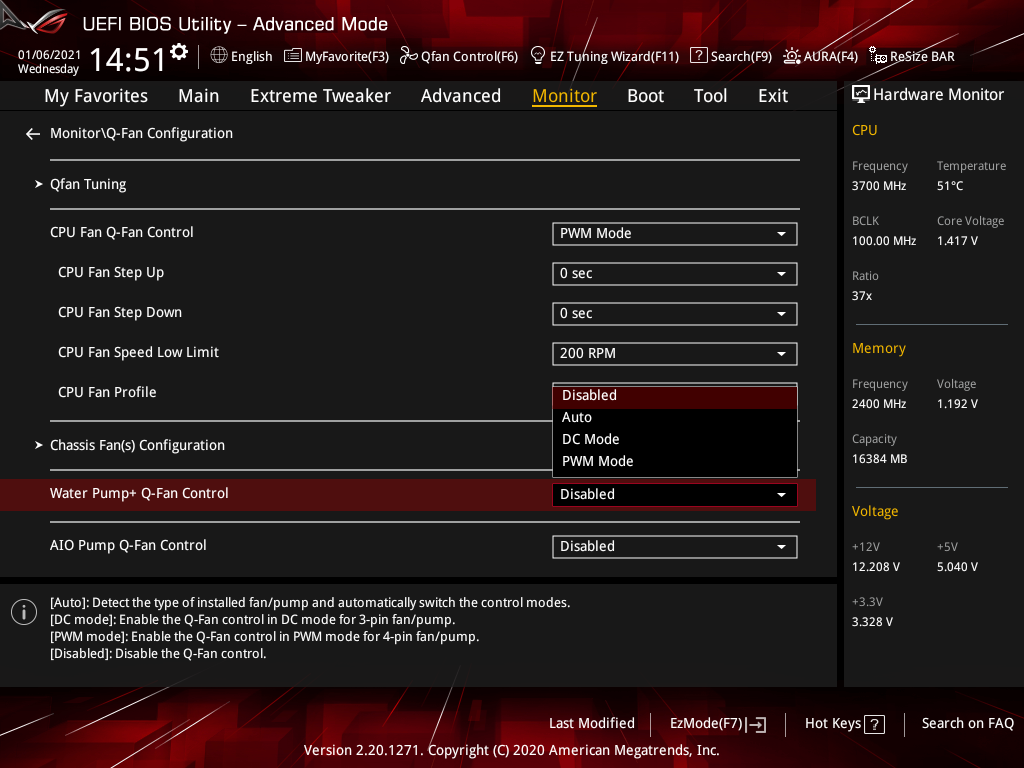Select the Water Pump+ Q-Fan Control label
The height and width of the screenshot is (768, 1024).
pyautogui.click(x=139, y=494)
